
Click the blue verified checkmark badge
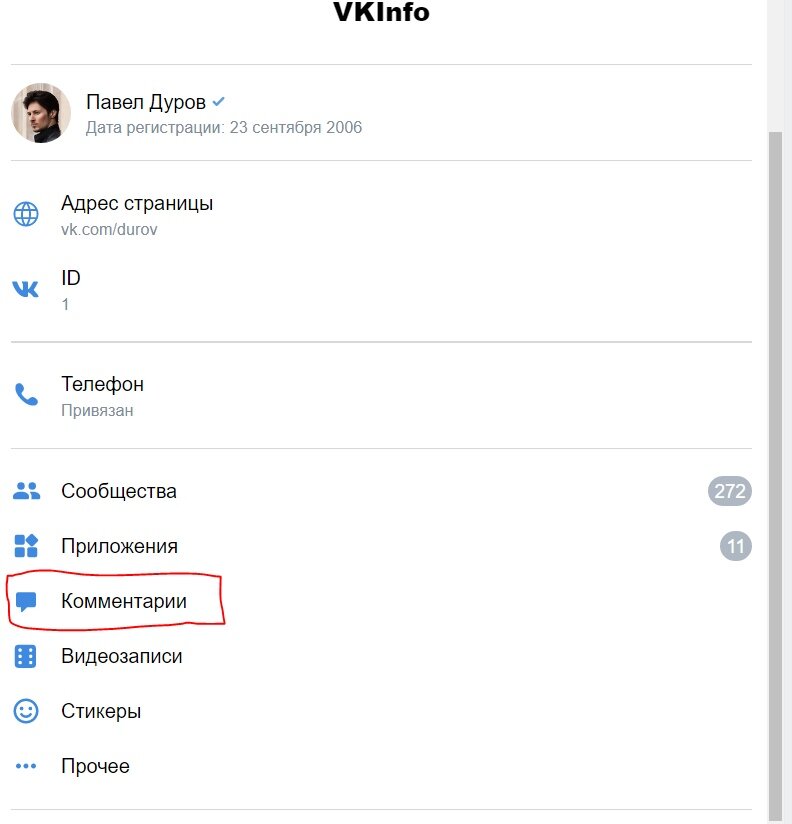click(219, 101)
